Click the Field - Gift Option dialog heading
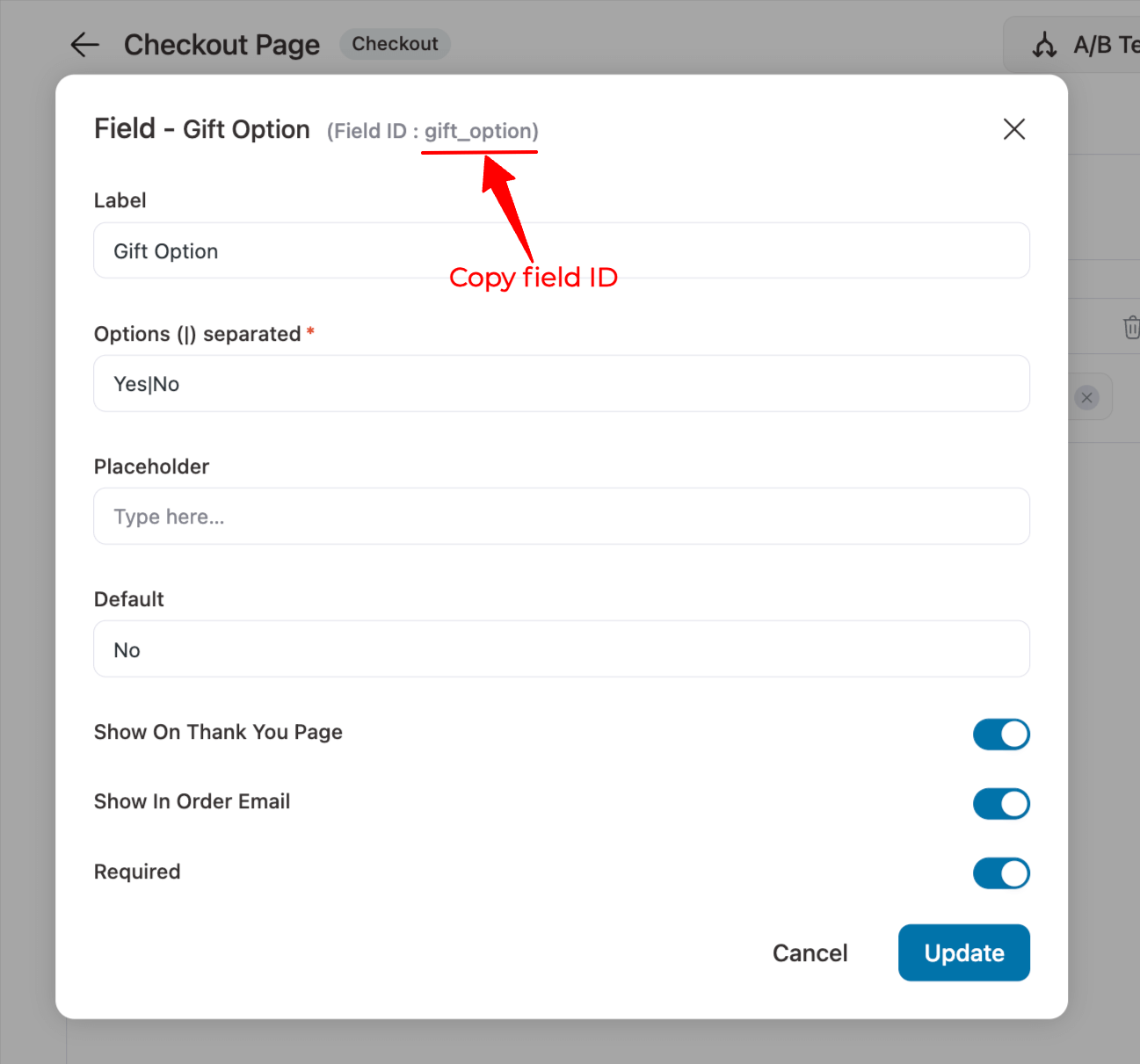The width and height of the screenshot is (1140, 1064). click(x=201, y=129)
